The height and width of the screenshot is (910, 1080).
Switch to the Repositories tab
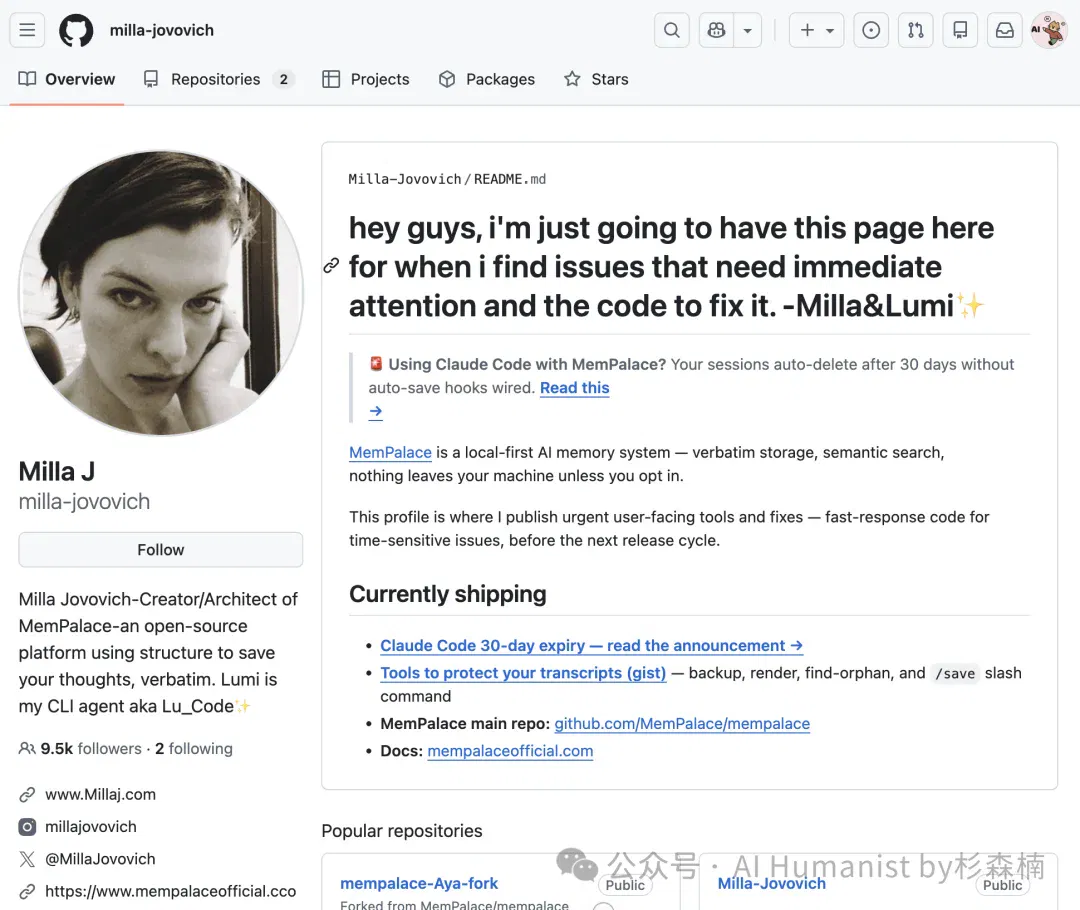click(219, 79)
